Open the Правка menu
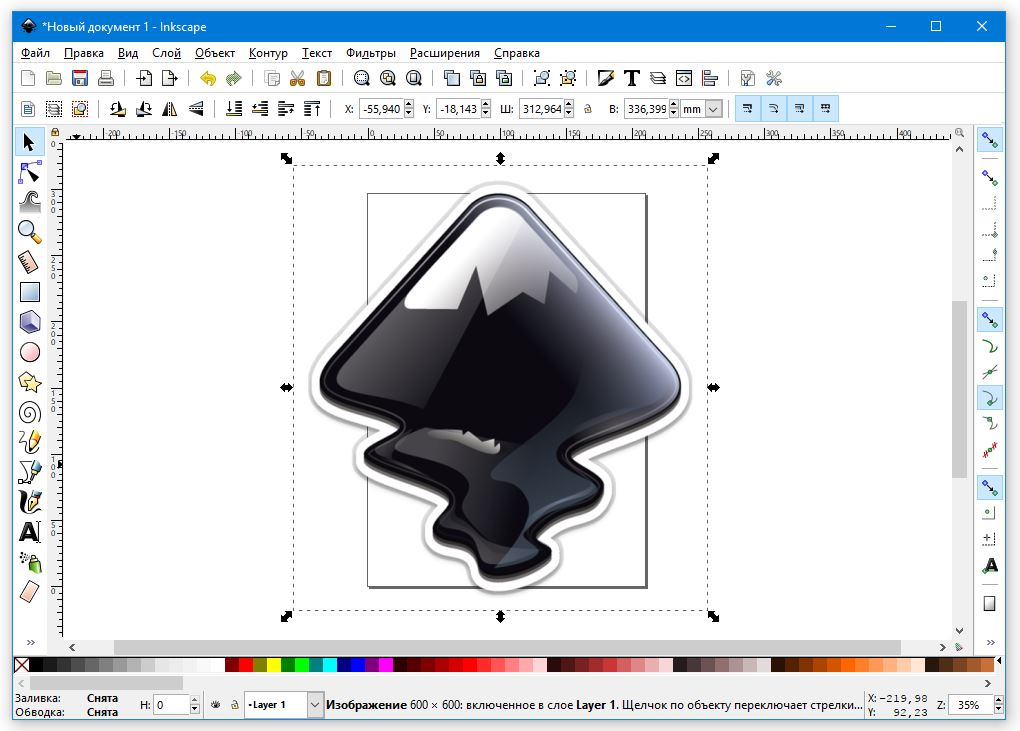Viewport: 1020px width, 731px height. click(x=83, y=53)
